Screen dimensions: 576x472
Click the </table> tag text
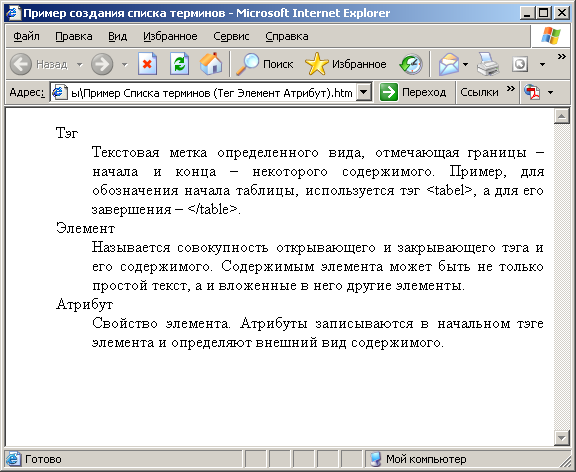click(x=213, y=209)
